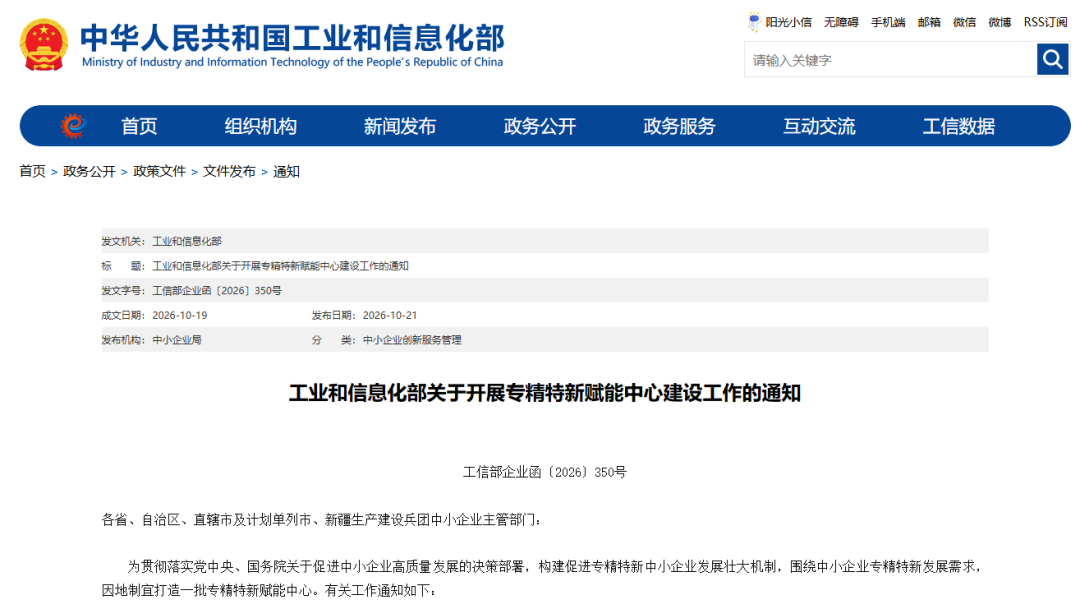The image size is (1080, 609).
Task: Select 成文日期 value 2026-10-19
Action: (180, 316)
